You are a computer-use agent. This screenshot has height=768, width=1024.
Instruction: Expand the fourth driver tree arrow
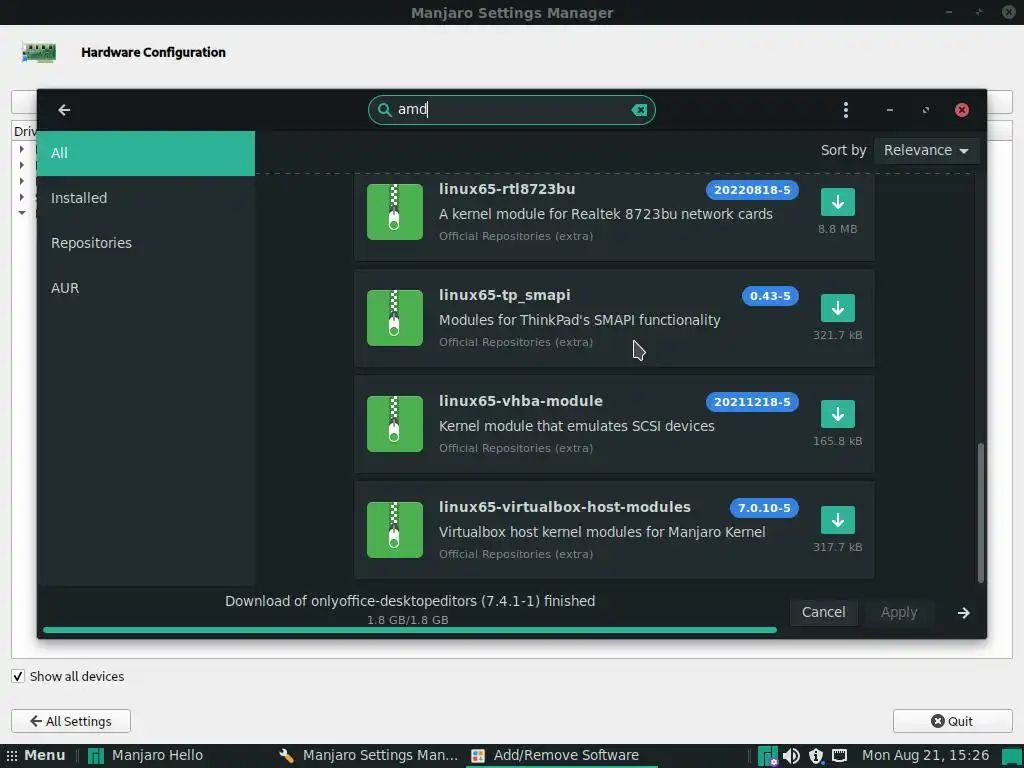22,197
